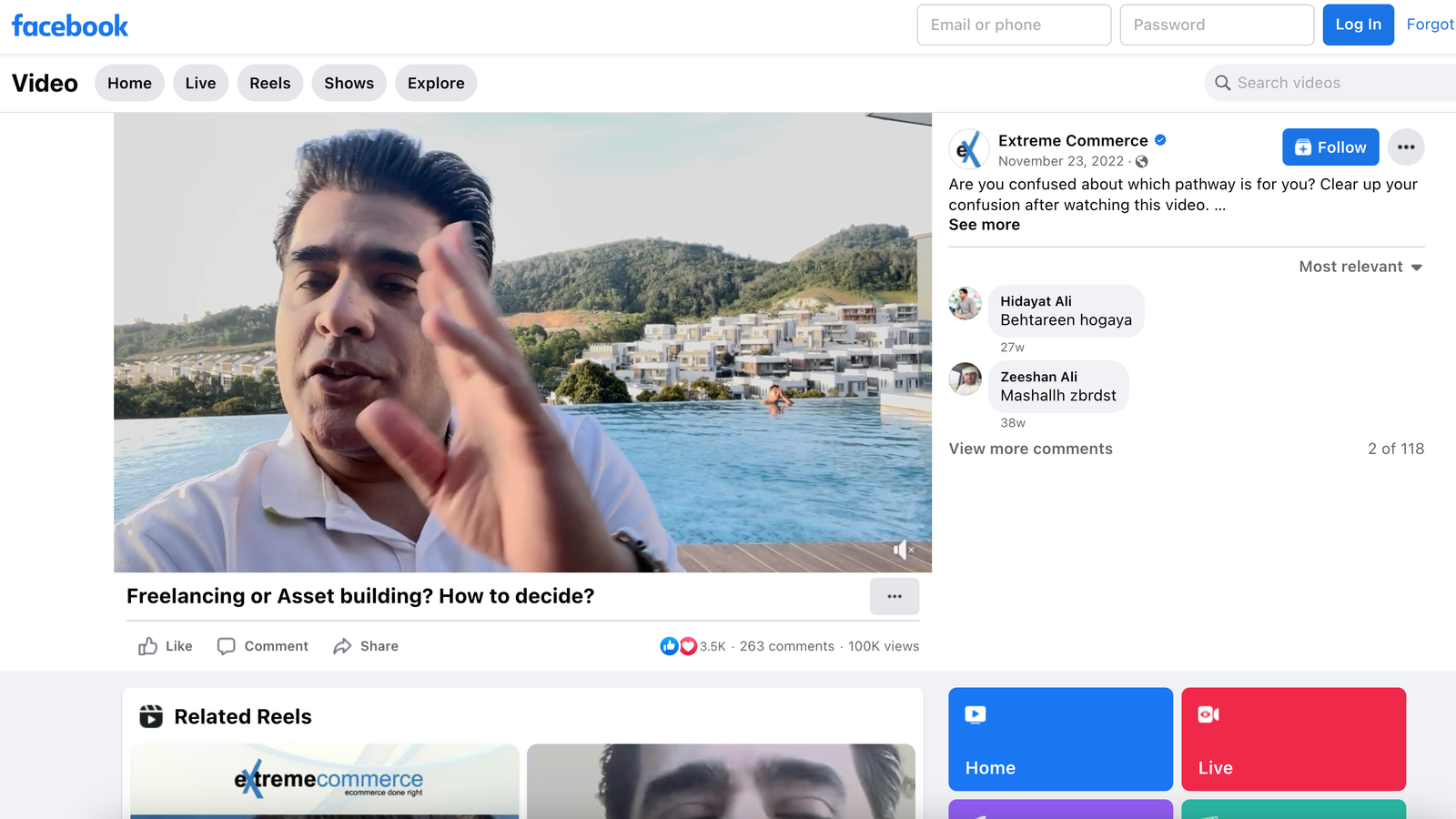Open the blue Home tile
This screenshot has height=819, width=1456.
point(1060,739)
